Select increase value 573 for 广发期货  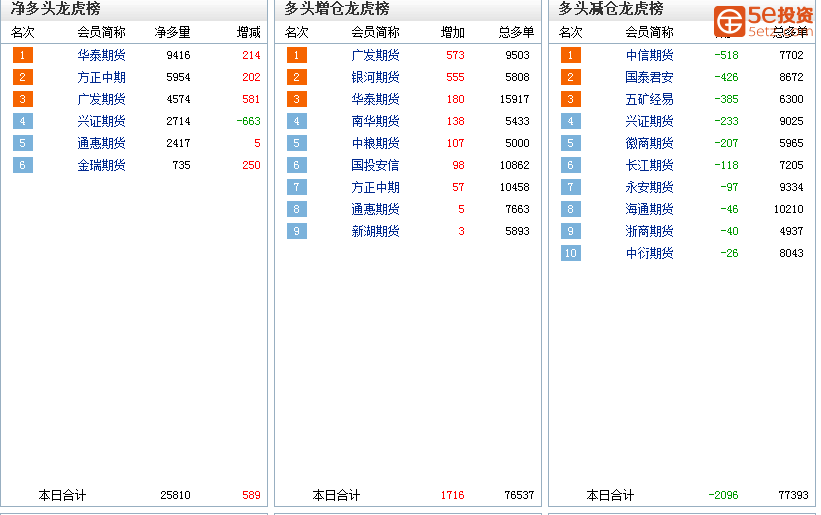click(x=455, y=55)
